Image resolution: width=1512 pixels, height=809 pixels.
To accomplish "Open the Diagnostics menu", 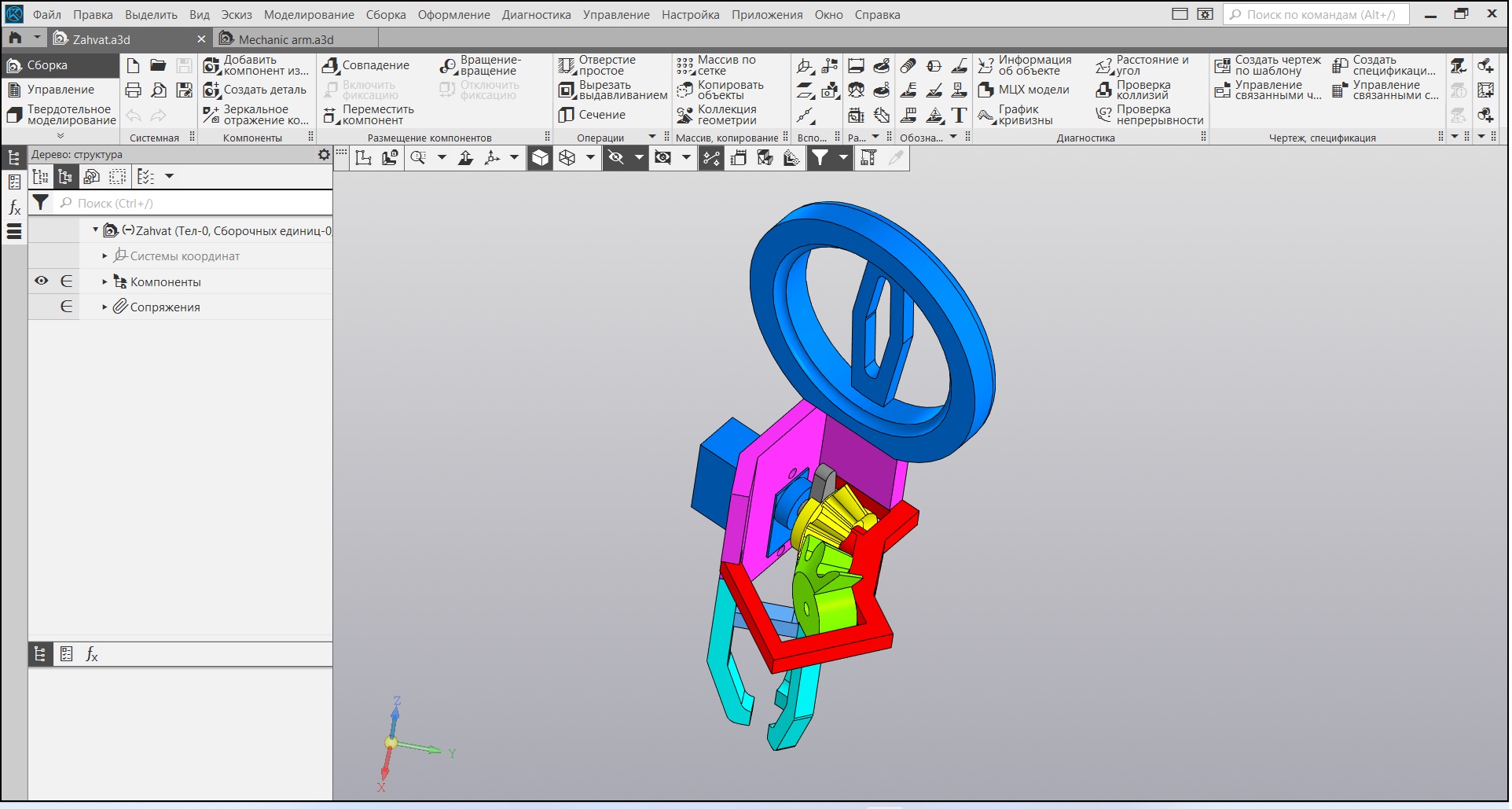I will (536, 14).
